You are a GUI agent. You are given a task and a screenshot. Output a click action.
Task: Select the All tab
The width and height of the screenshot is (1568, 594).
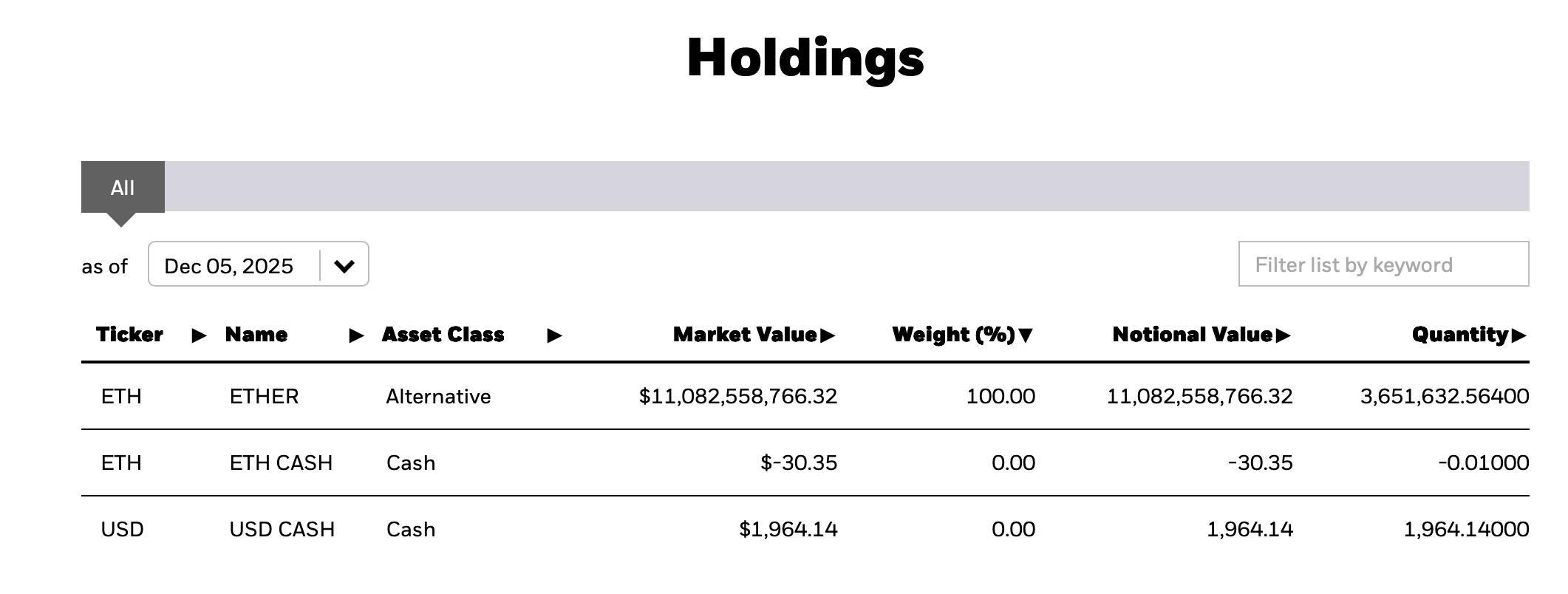pyautogui.click(x=123, y=187)
